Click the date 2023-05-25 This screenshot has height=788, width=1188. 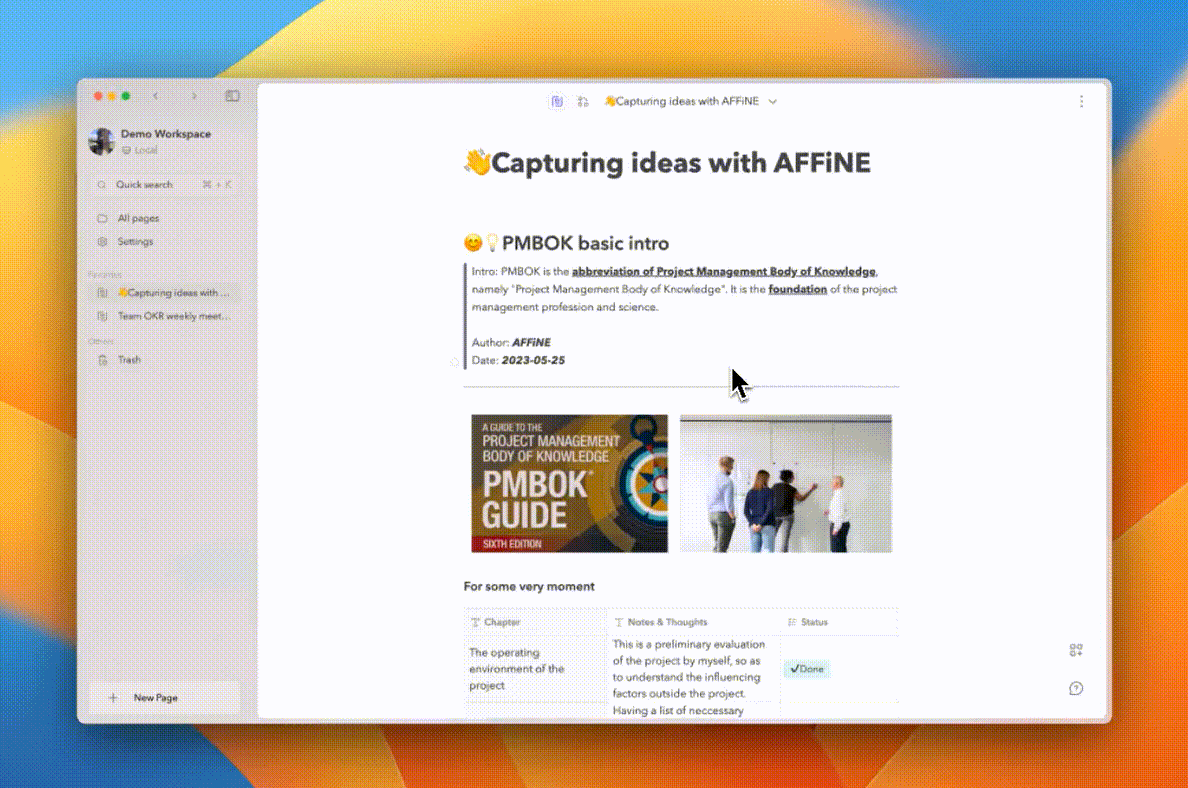coord(533,361)
